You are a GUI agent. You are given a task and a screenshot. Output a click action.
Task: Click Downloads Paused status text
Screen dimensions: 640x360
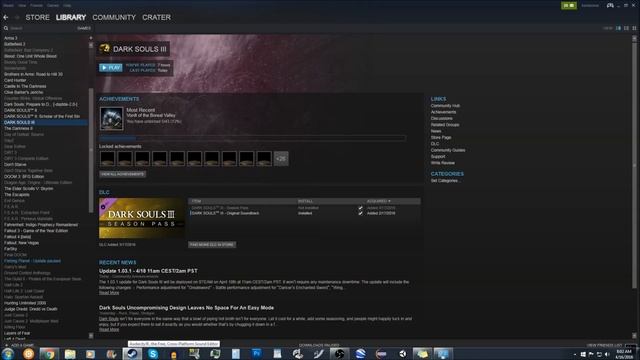pos(319,345)
